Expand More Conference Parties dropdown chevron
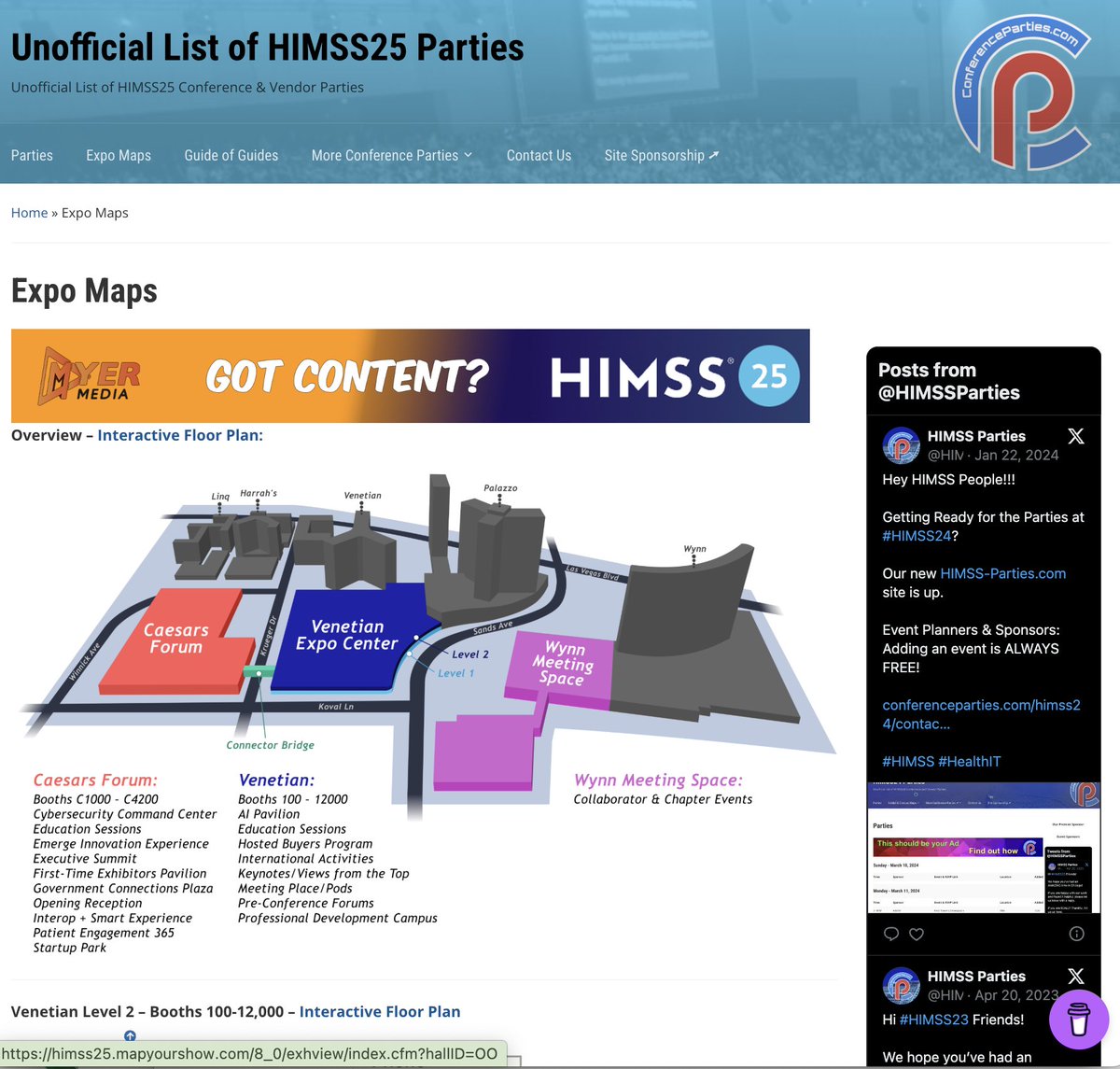This screenshot has width=1120, height=1069. coord(469,155)
